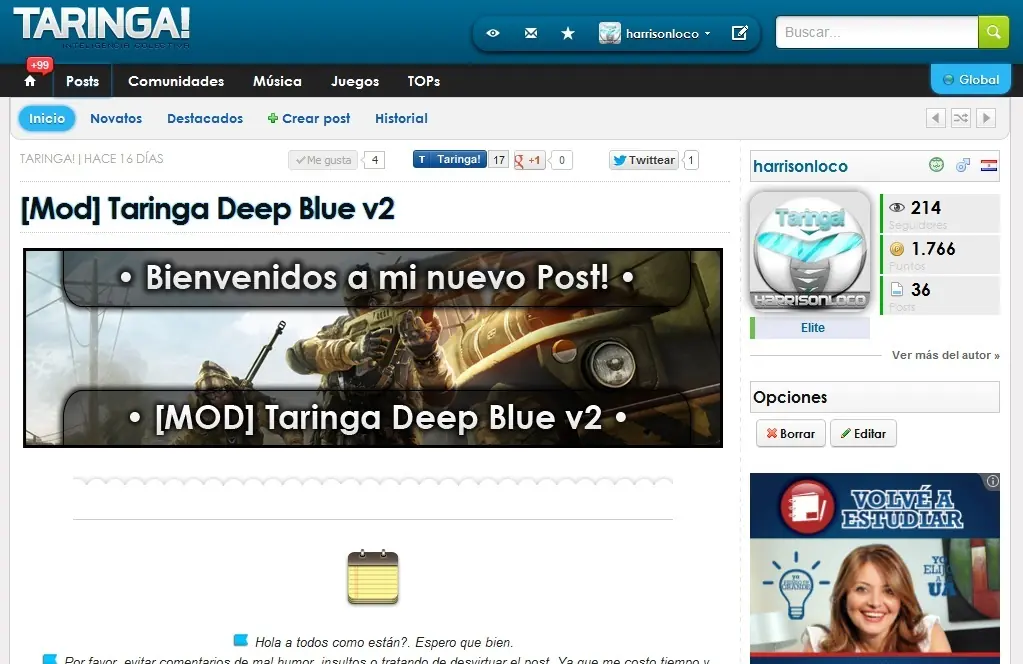Click the Google +1 button

point(529,160)
